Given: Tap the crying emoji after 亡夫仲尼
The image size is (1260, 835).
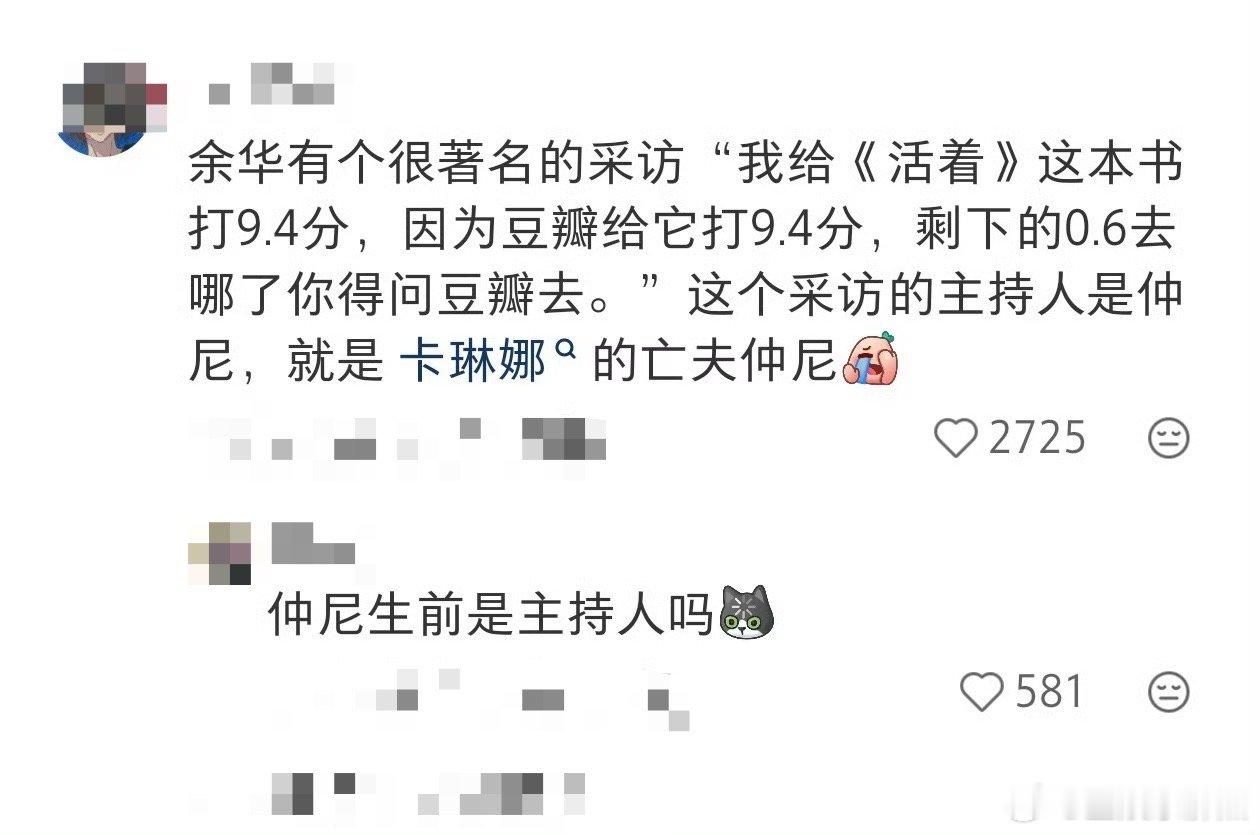Looking at the screenshot, I should point(871,358).
